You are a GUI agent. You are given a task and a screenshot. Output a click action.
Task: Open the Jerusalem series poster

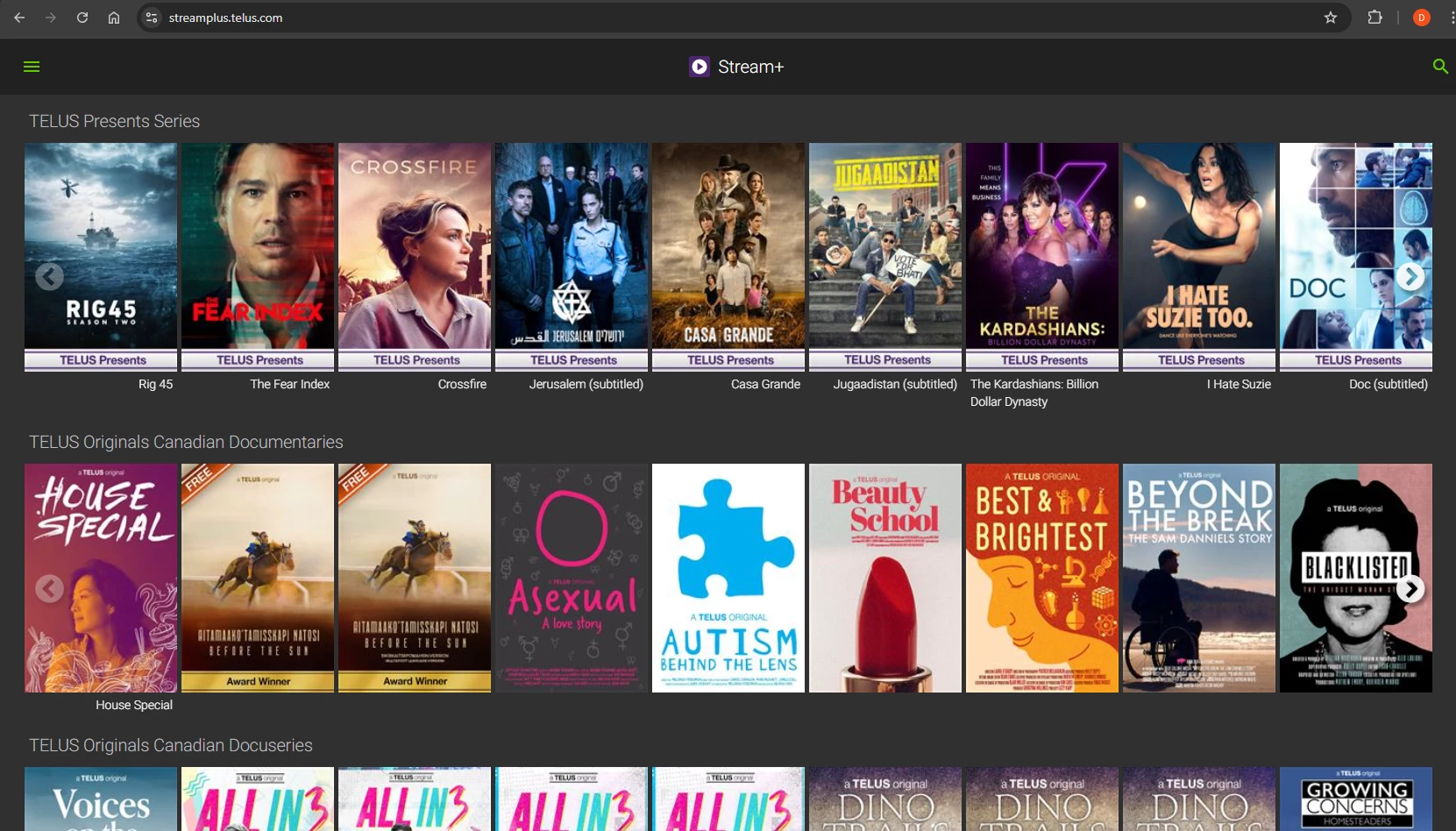[x=572, y=257]
